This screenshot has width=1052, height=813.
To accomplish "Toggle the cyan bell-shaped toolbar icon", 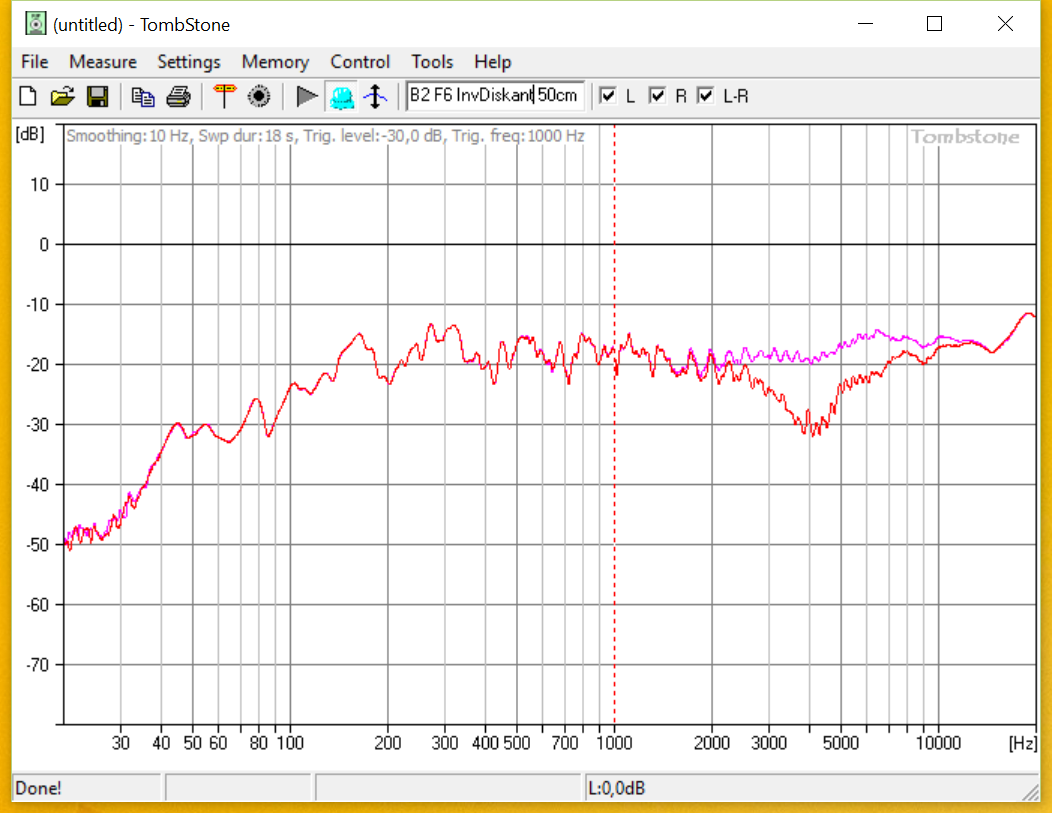I will pos(341,97).
